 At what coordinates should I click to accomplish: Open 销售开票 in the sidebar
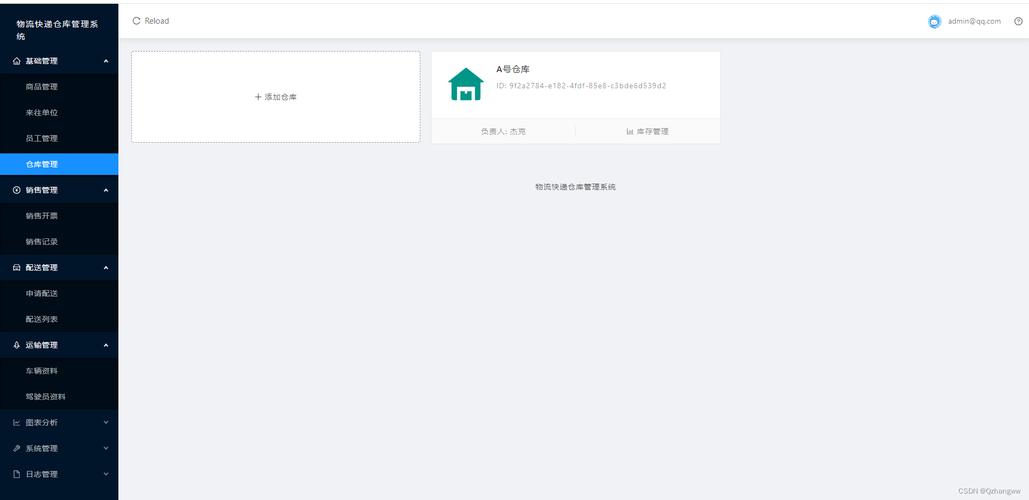click(x=59, y=216)
